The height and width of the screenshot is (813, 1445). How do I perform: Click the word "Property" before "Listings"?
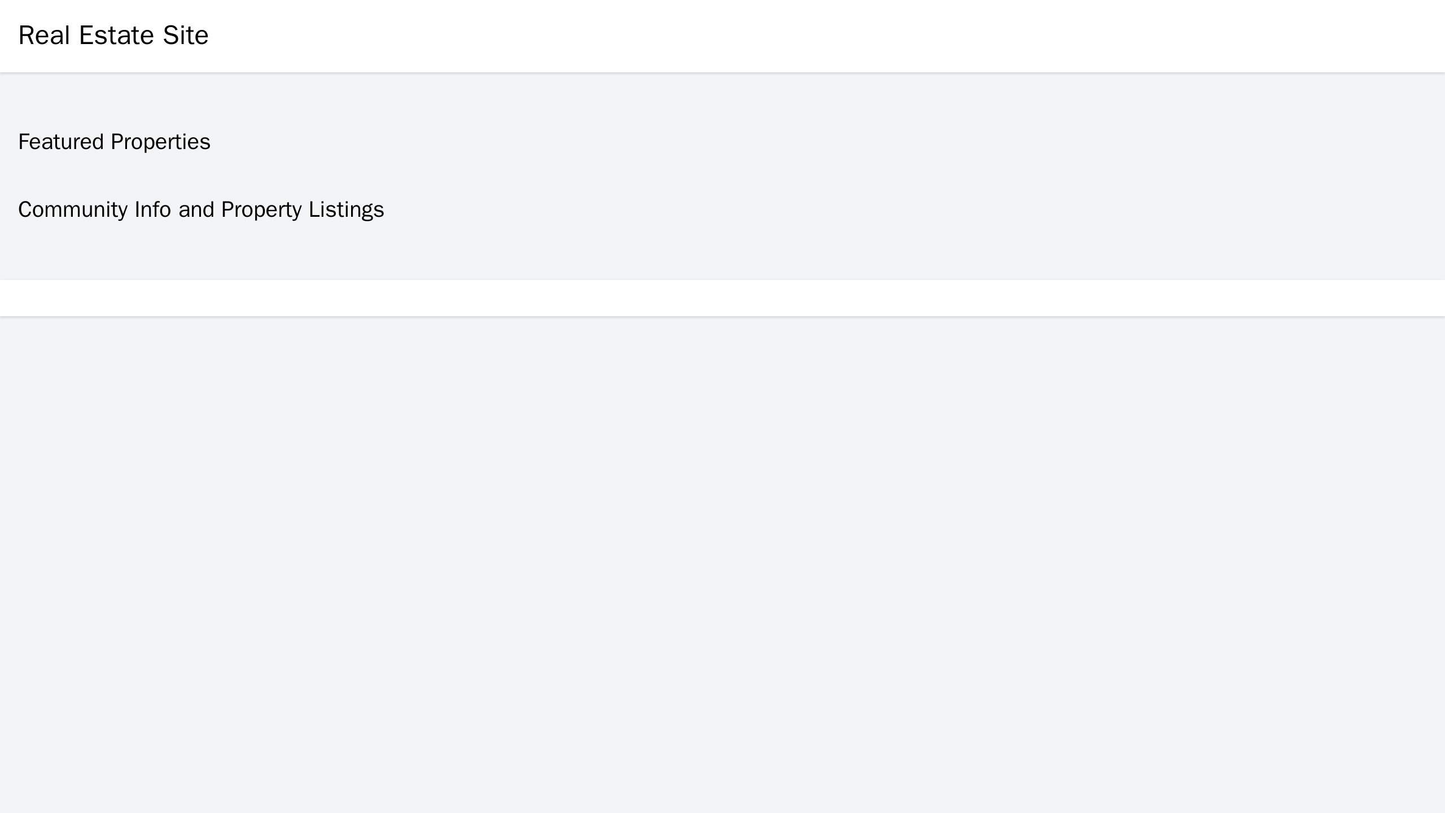[x=261, y=210]
